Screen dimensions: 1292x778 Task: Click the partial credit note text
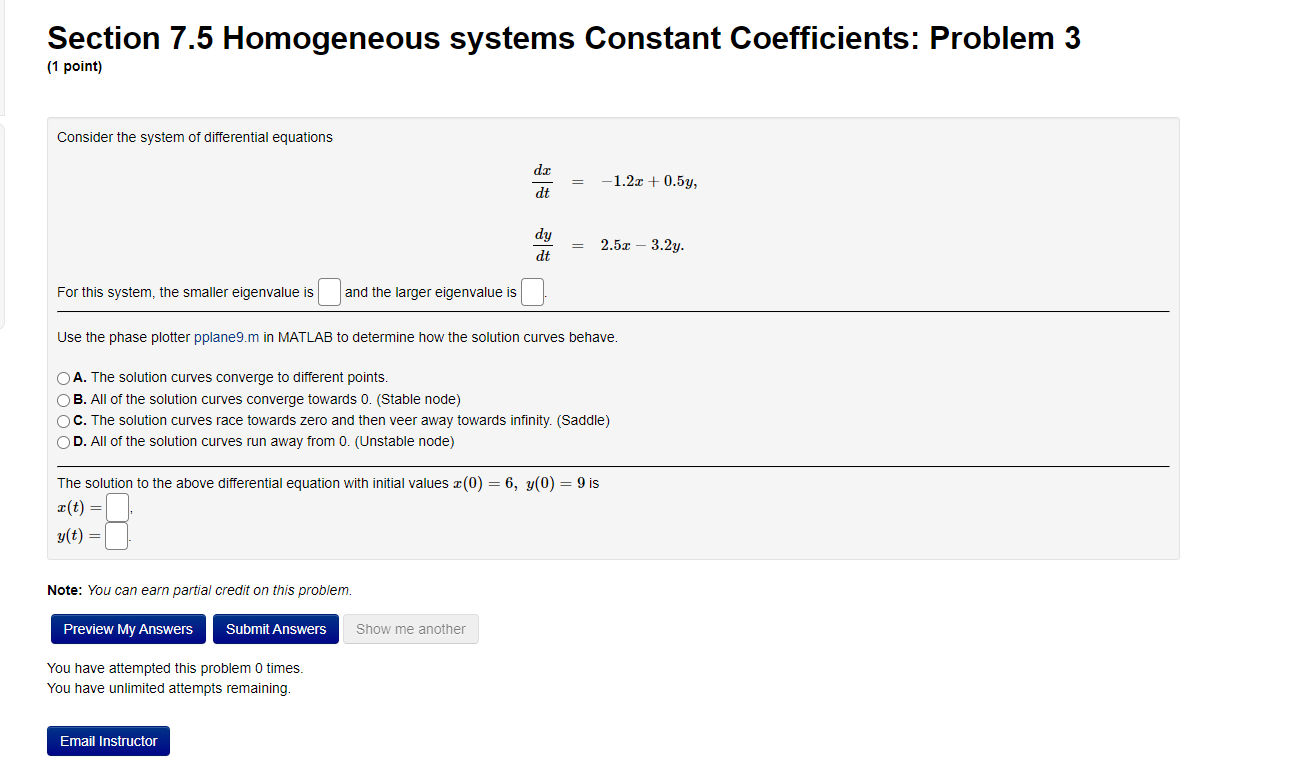200,590
